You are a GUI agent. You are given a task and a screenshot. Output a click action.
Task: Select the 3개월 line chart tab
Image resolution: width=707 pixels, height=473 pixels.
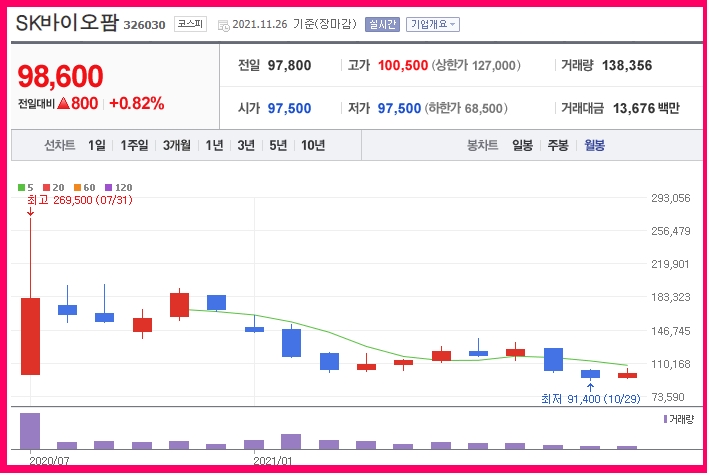click(176, 145)
